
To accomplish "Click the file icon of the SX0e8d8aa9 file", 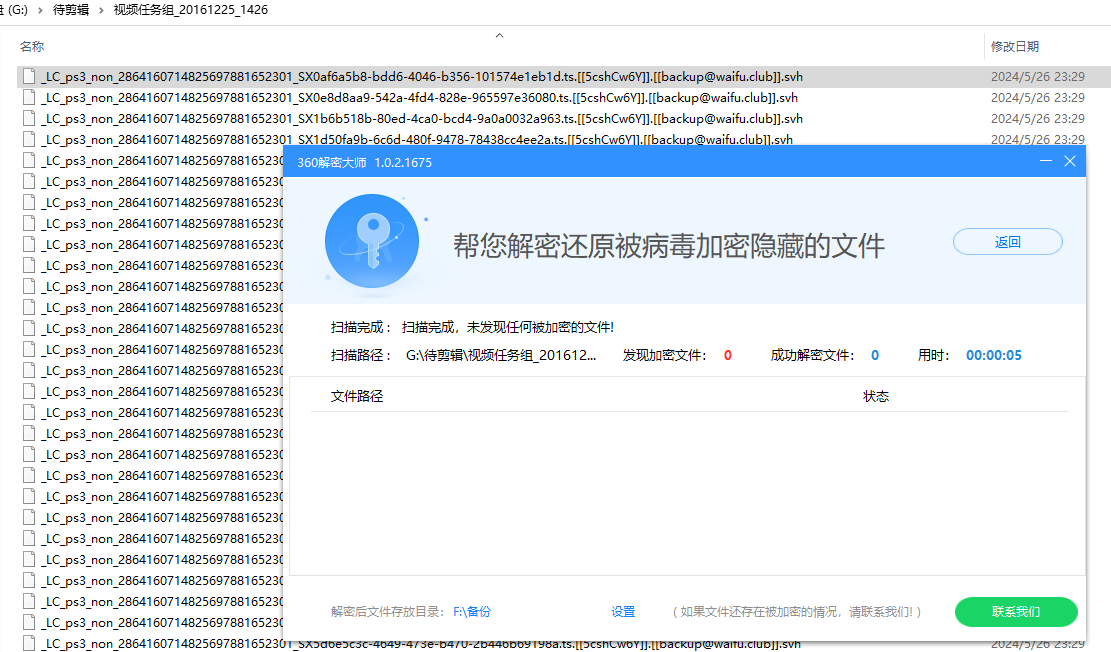I will [29, 98].
